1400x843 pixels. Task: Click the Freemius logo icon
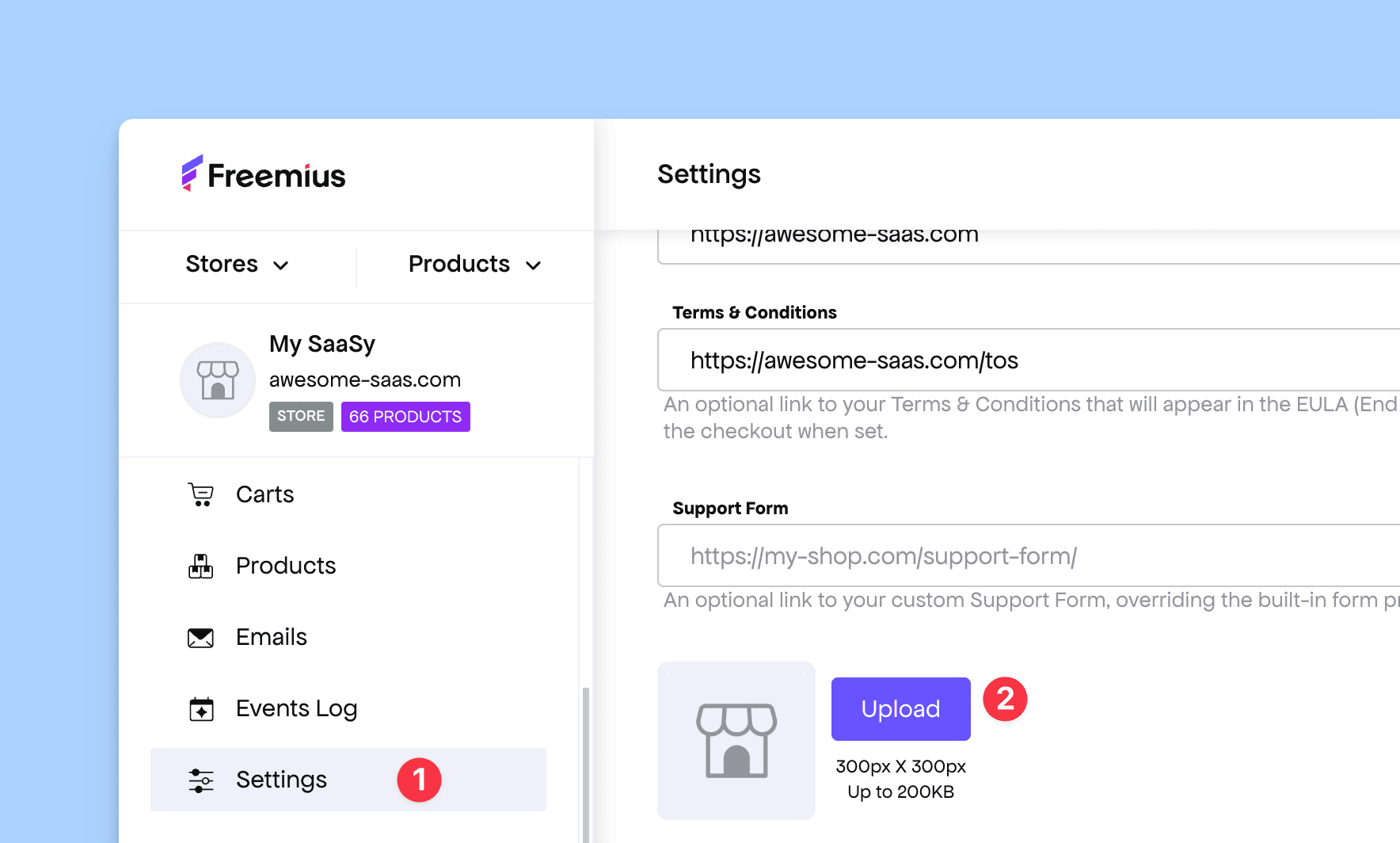[x=192, y=174]
